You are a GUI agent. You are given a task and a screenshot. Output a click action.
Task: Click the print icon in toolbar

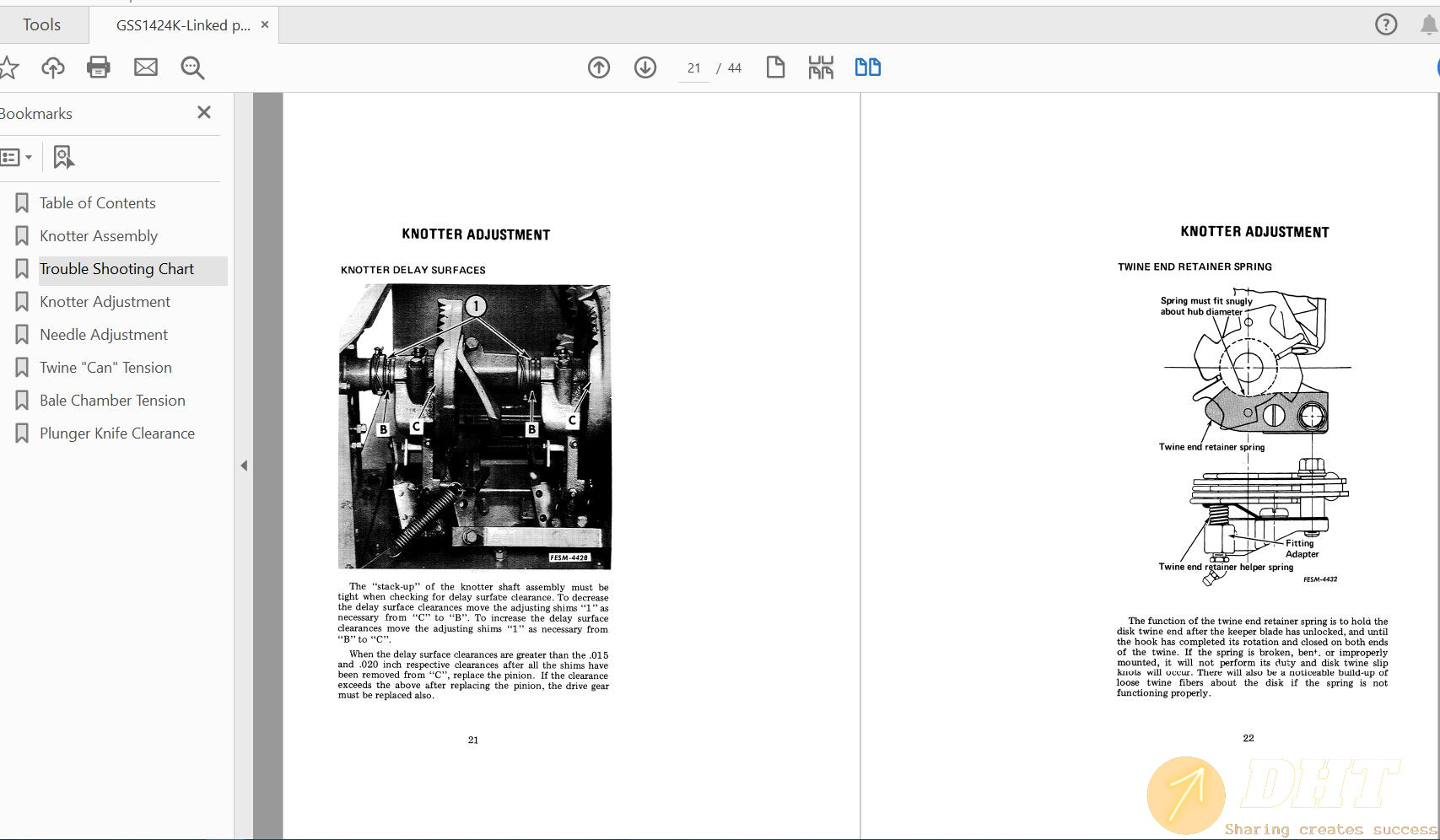[x=99, y=67]
